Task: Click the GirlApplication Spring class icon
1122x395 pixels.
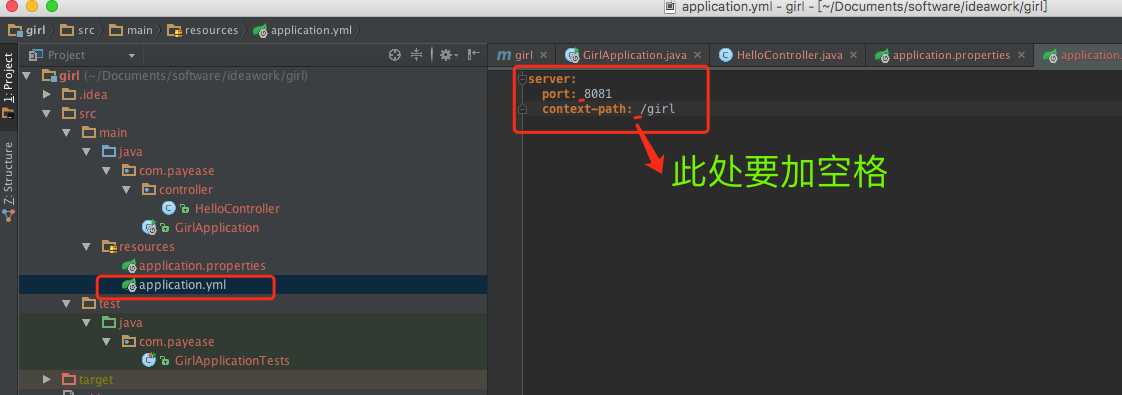Action: tap(150, 228)
